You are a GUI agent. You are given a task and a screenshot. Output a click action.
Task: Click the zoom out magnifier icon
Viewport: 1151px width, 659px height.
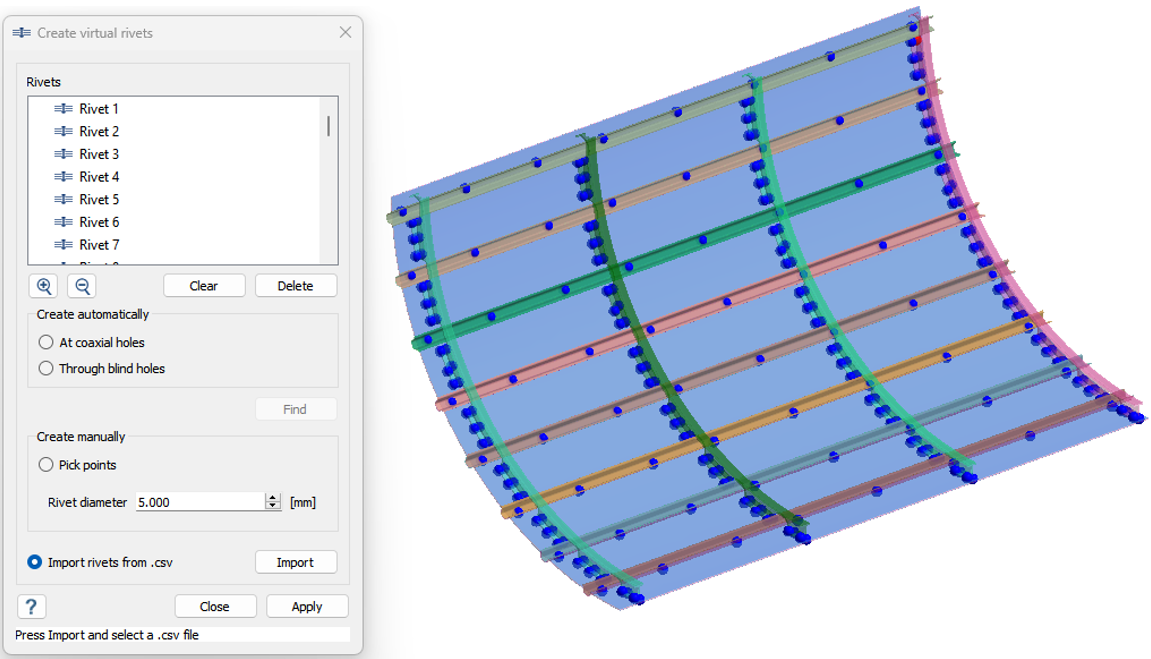click(82, 286)
